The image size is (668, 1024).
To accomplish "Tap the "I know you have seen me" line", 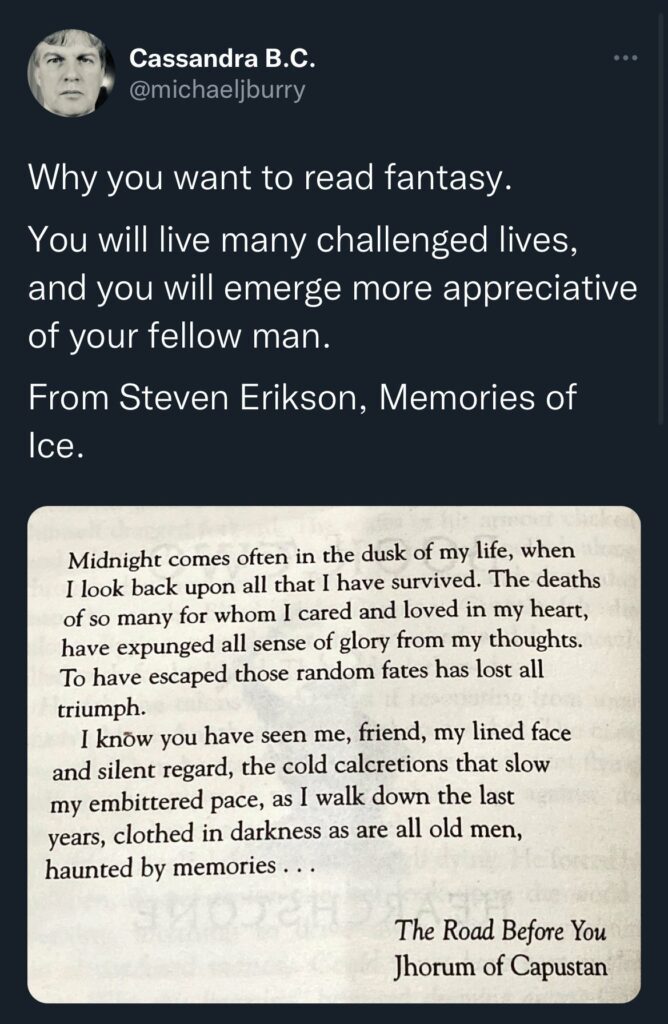I will pyautogui.click(x=325, y=735).
